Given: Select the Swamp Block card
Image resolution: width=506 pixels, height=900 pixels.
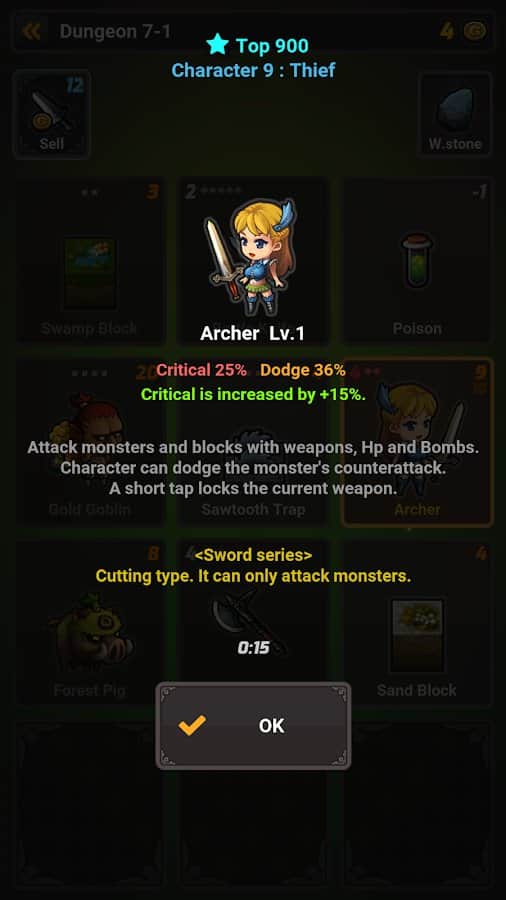Looking at the screenshot, I should click(x=89, y=261).
